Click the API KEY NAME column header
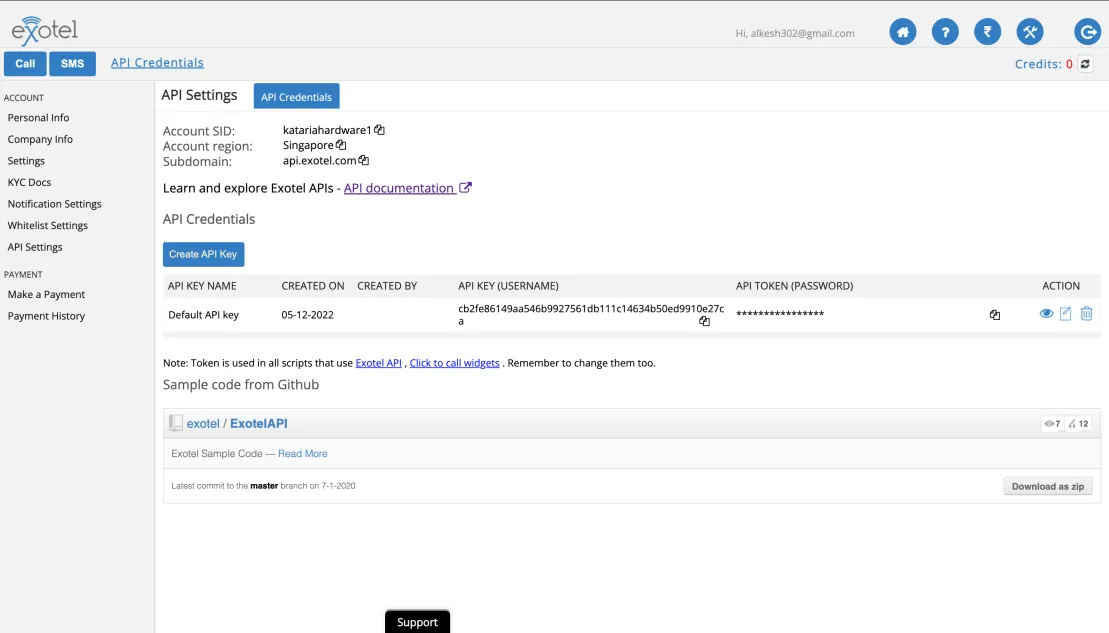 pyautogui.click(x=202, y=286)
